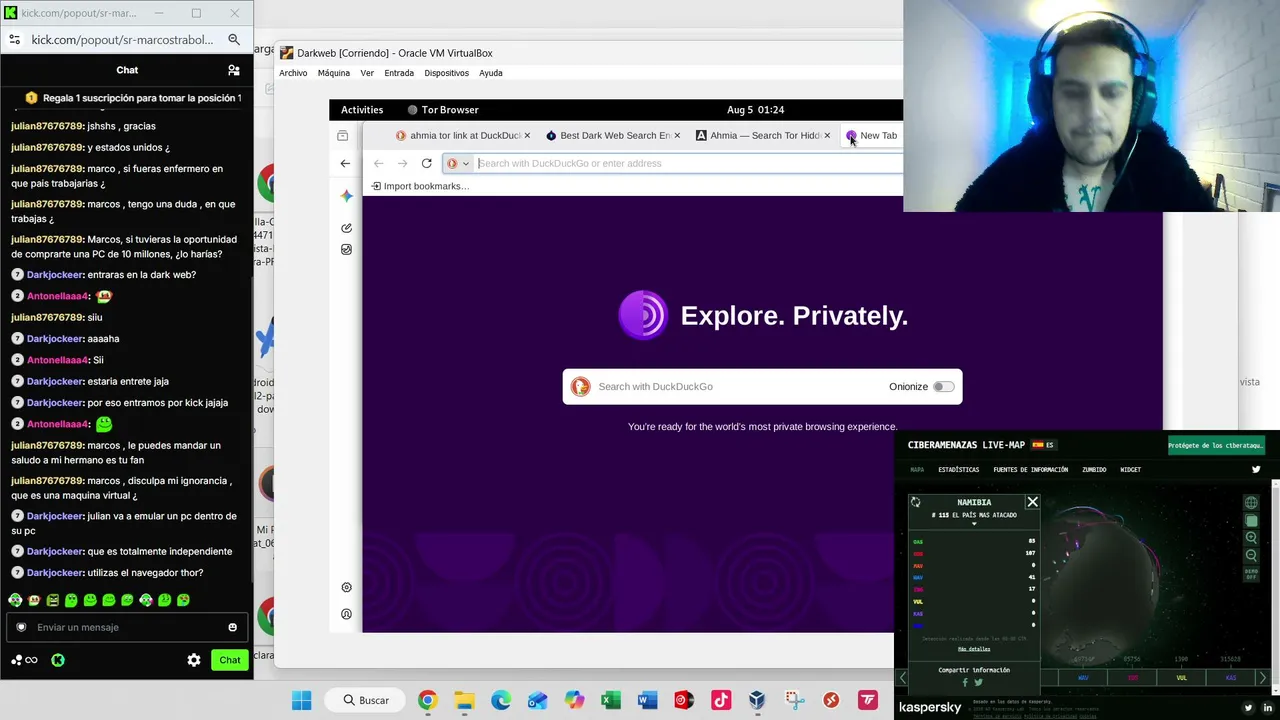Open the sidebar settings gear in Tor Browser
Image resolution: width=1280 pixels, height=720 pixels.
(x=346, y=587)
